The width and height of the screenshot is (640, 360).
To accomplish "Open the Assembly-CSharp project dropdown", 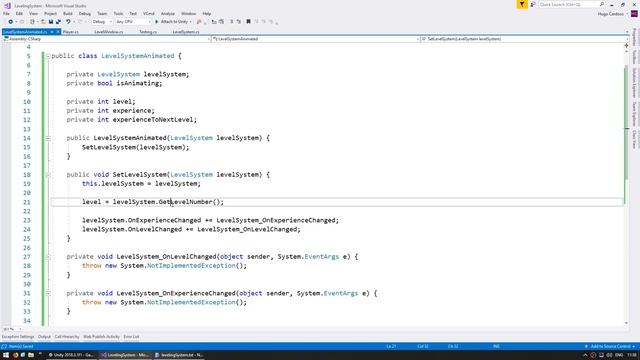I will [x=106, y=39].
